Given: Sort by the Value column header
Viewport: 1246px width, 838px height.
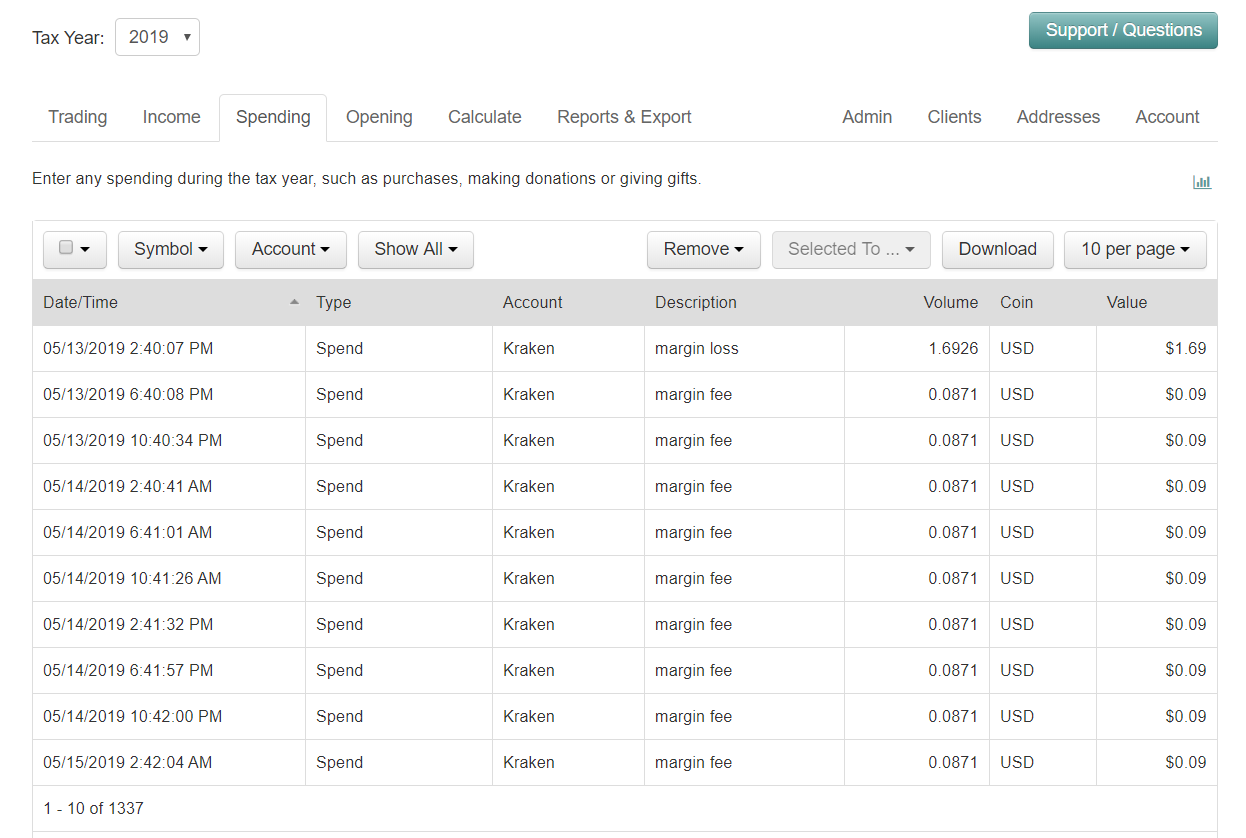Looking at the screenshot, I should [1126, 302].
